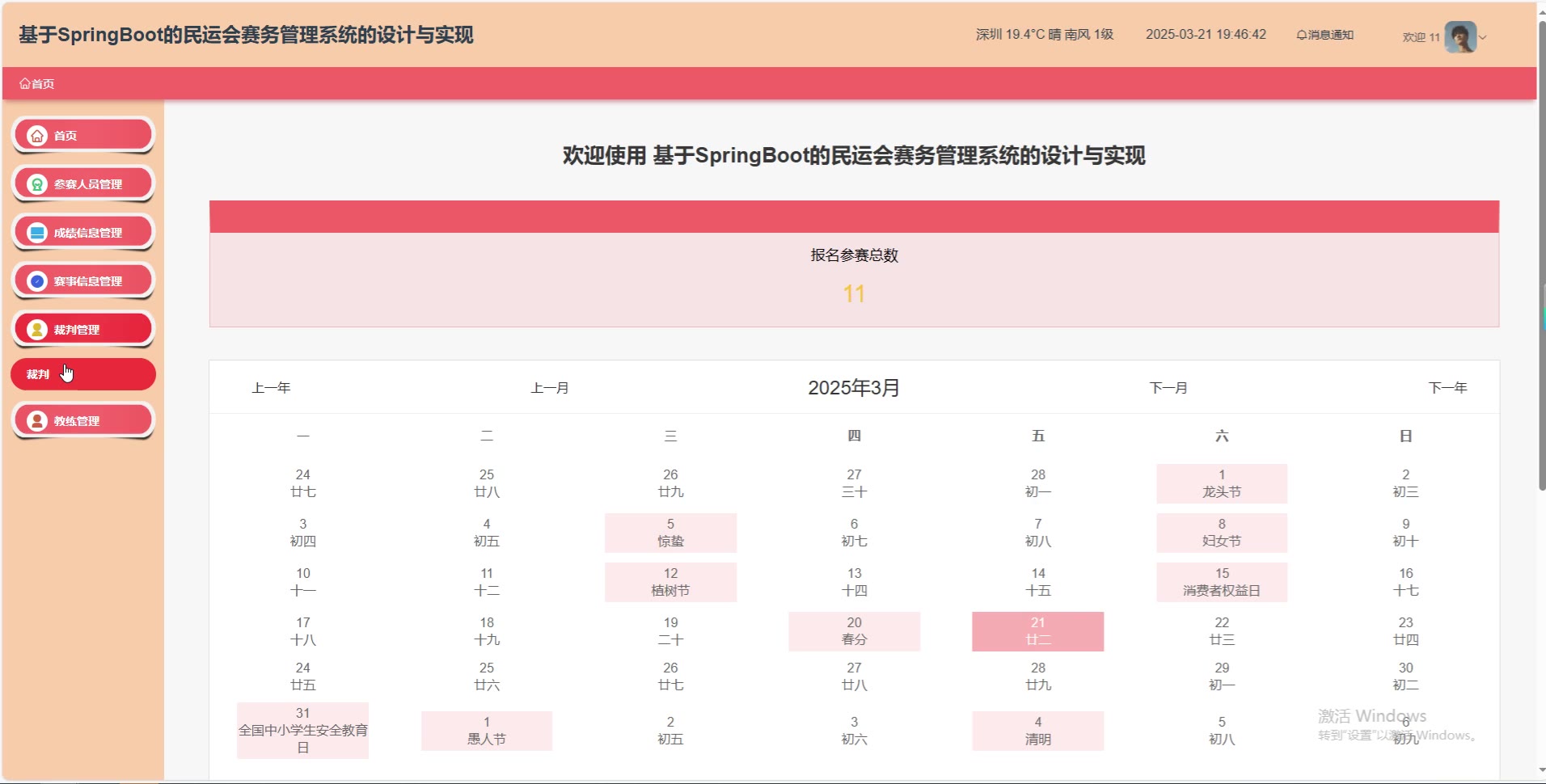
Task: Select calendar date 24 廿七
Action: [x=302, y=483]
